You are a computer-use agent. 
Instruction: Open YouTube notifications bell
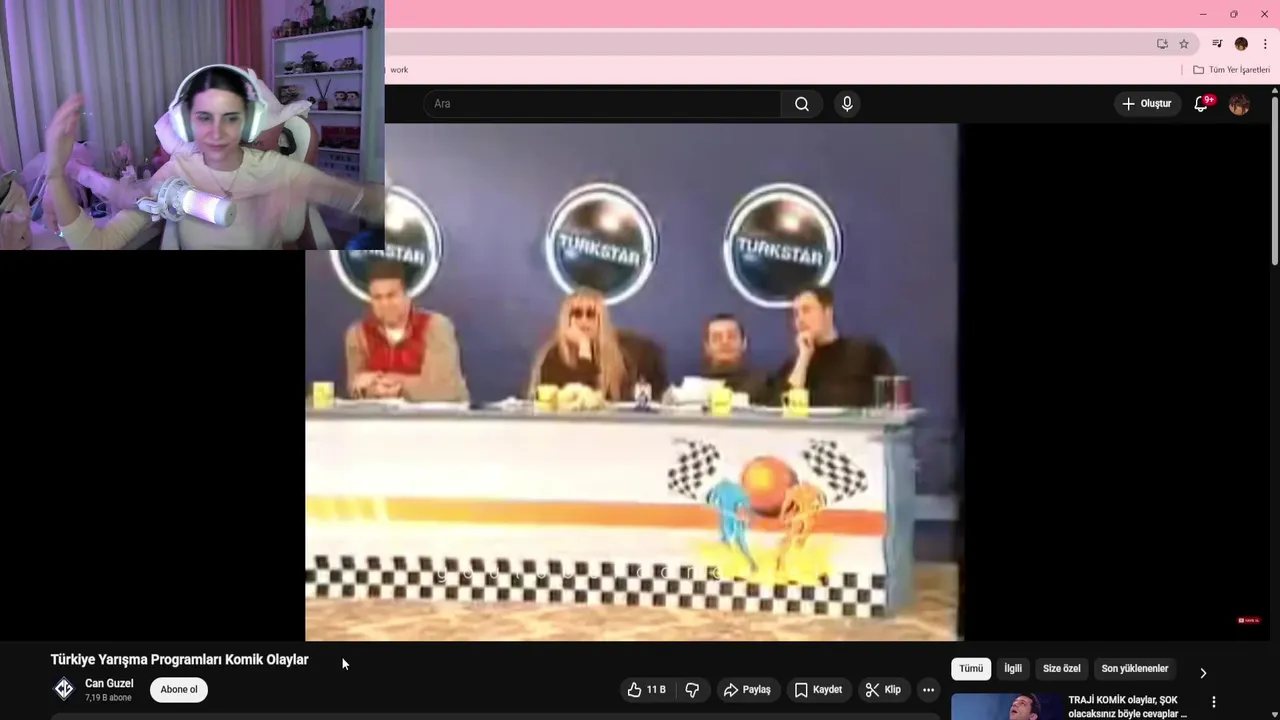pyautogui.click(x=1201, y=104)
